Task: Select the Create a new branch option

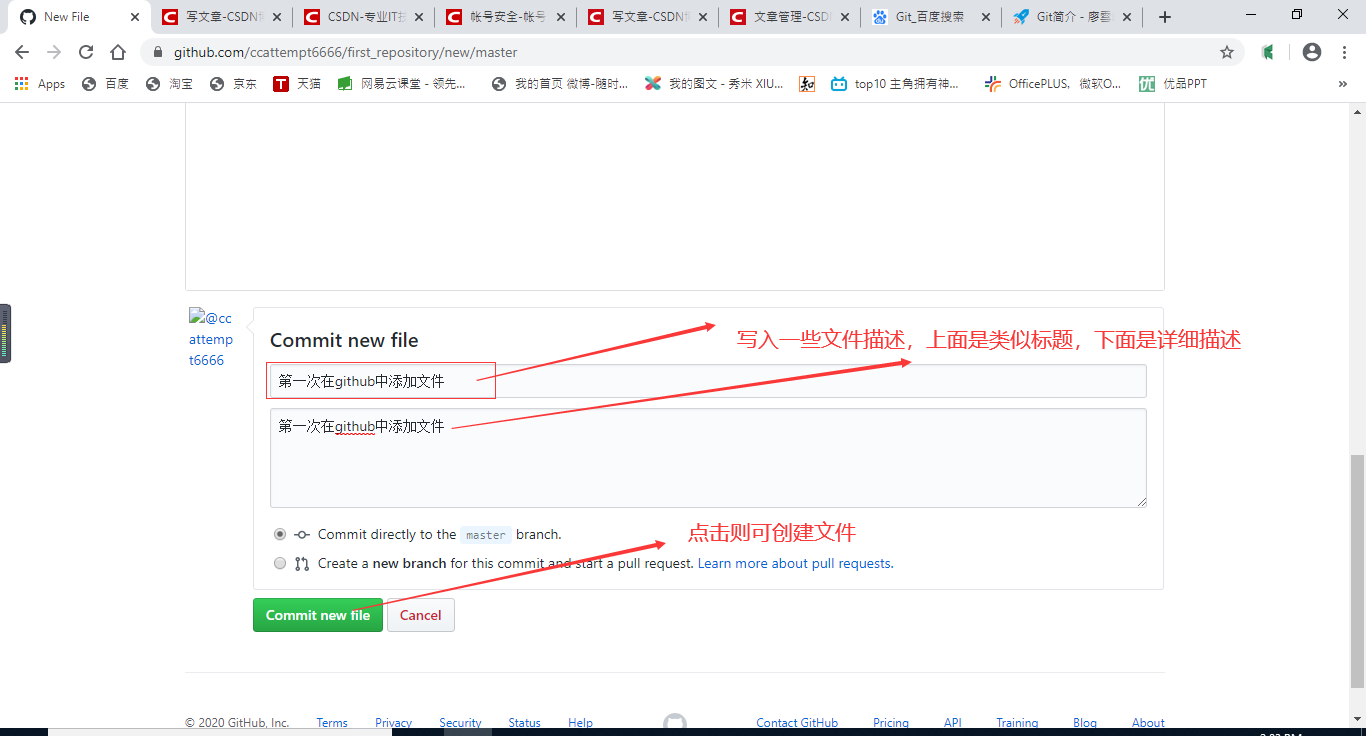Action: coord(280,563)
